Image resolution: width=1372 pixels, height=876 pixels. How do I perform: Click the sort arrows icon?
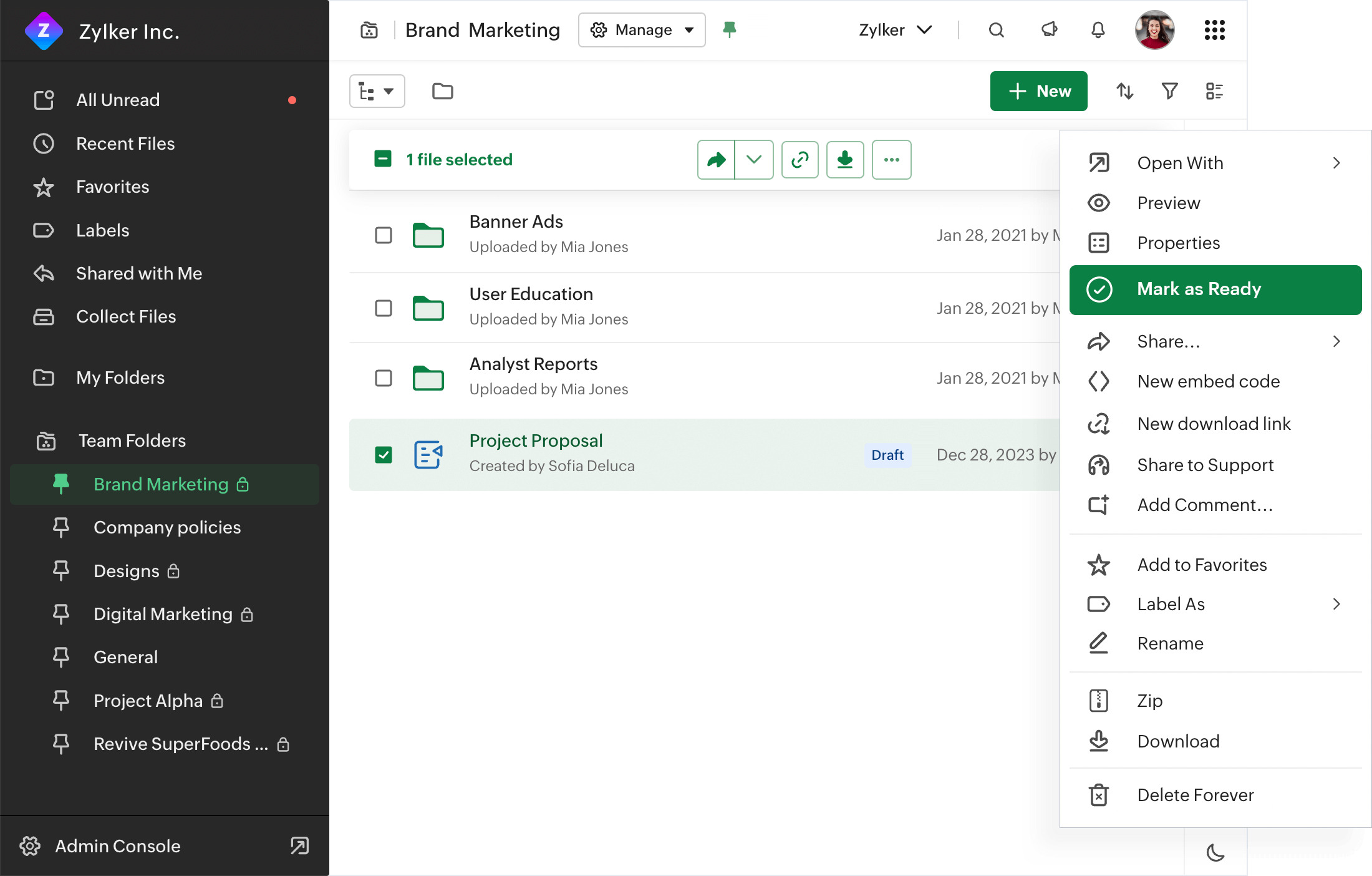click(1124, 91)
